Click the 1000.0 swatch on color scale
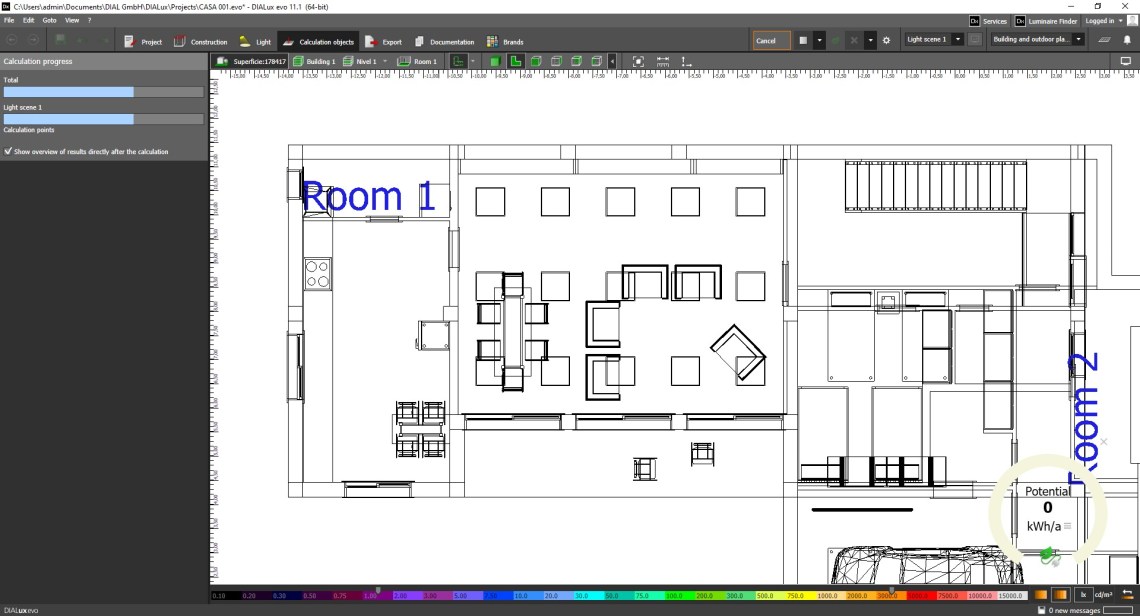 [x=827, y=595]
